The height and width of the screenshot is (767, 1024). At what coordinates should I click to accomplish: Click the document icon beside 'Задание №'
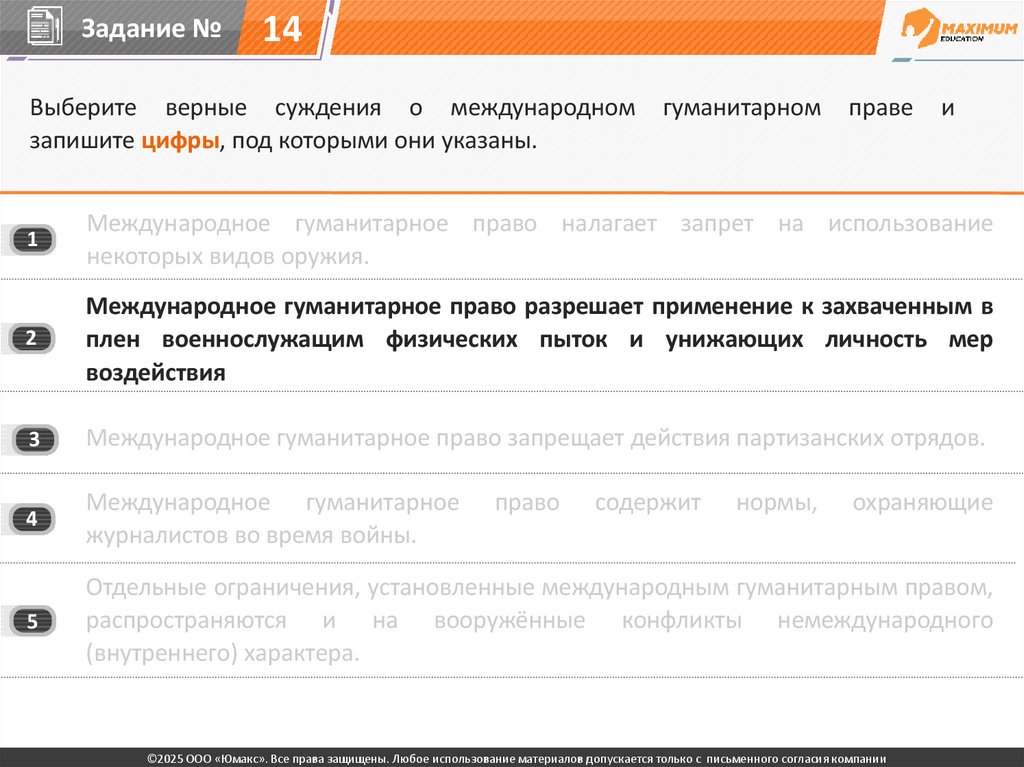point(44,26)
